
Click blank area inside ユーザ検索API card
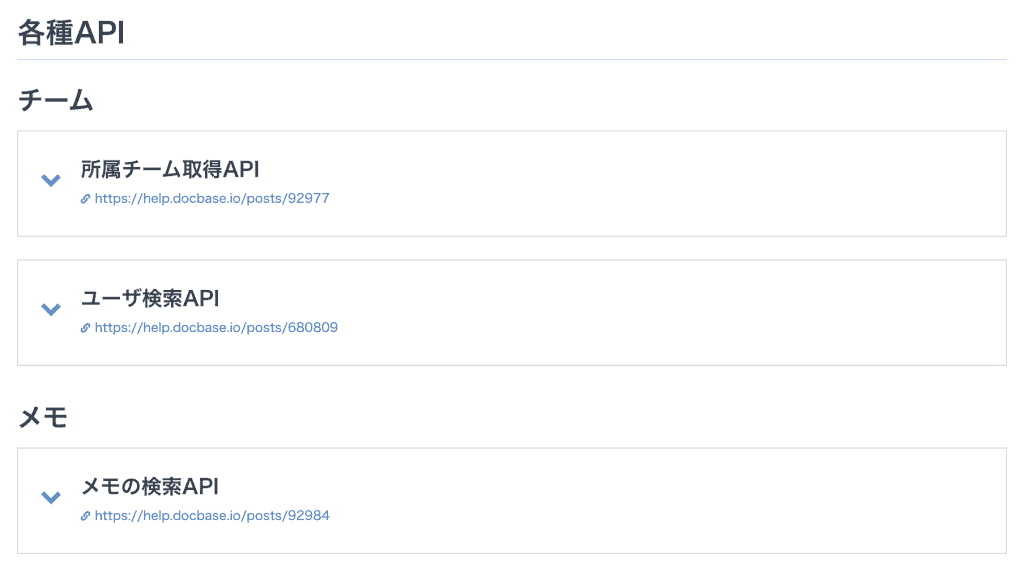[x=653, y=313]
